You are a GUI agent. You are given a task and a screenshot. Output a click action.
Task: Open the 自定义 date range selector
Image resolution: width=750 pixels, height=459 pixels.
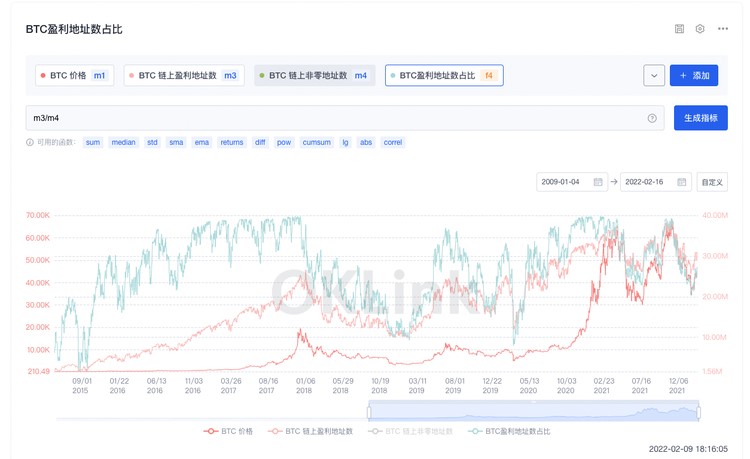(x=711, y=182)
